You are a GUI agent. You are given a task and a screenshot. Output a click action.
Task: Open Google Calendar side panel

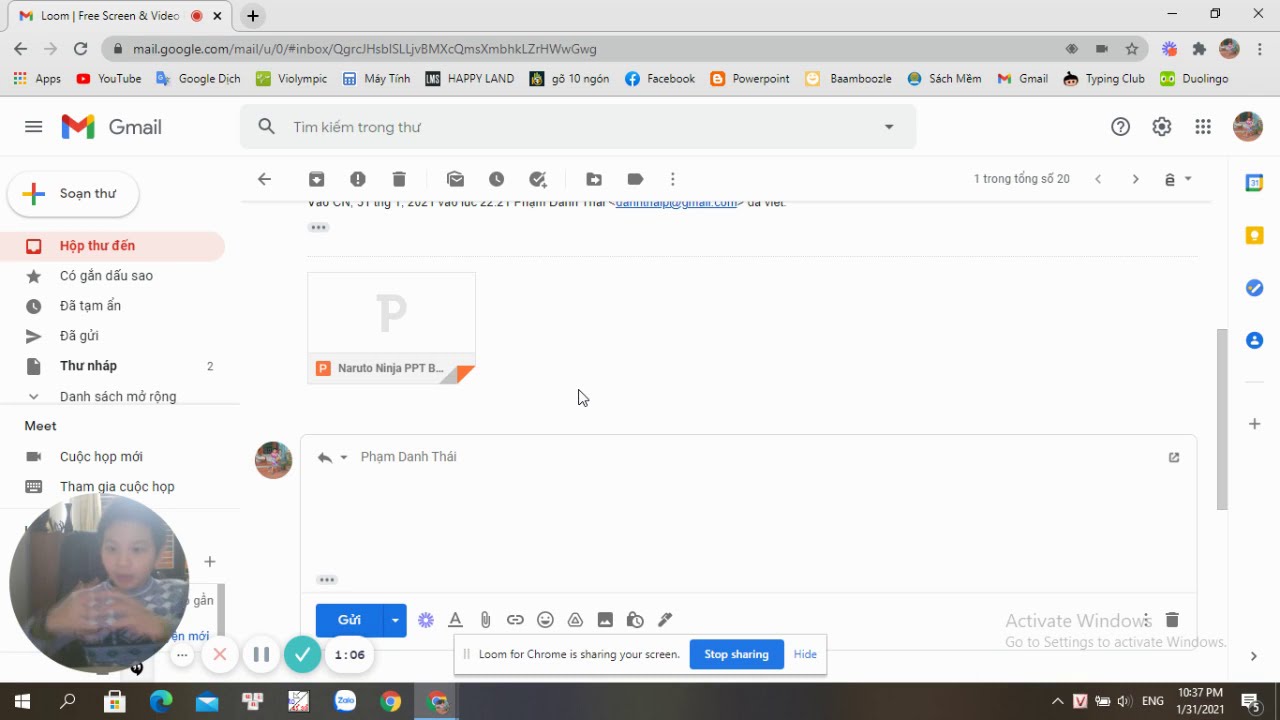[x=1254, y=183]
